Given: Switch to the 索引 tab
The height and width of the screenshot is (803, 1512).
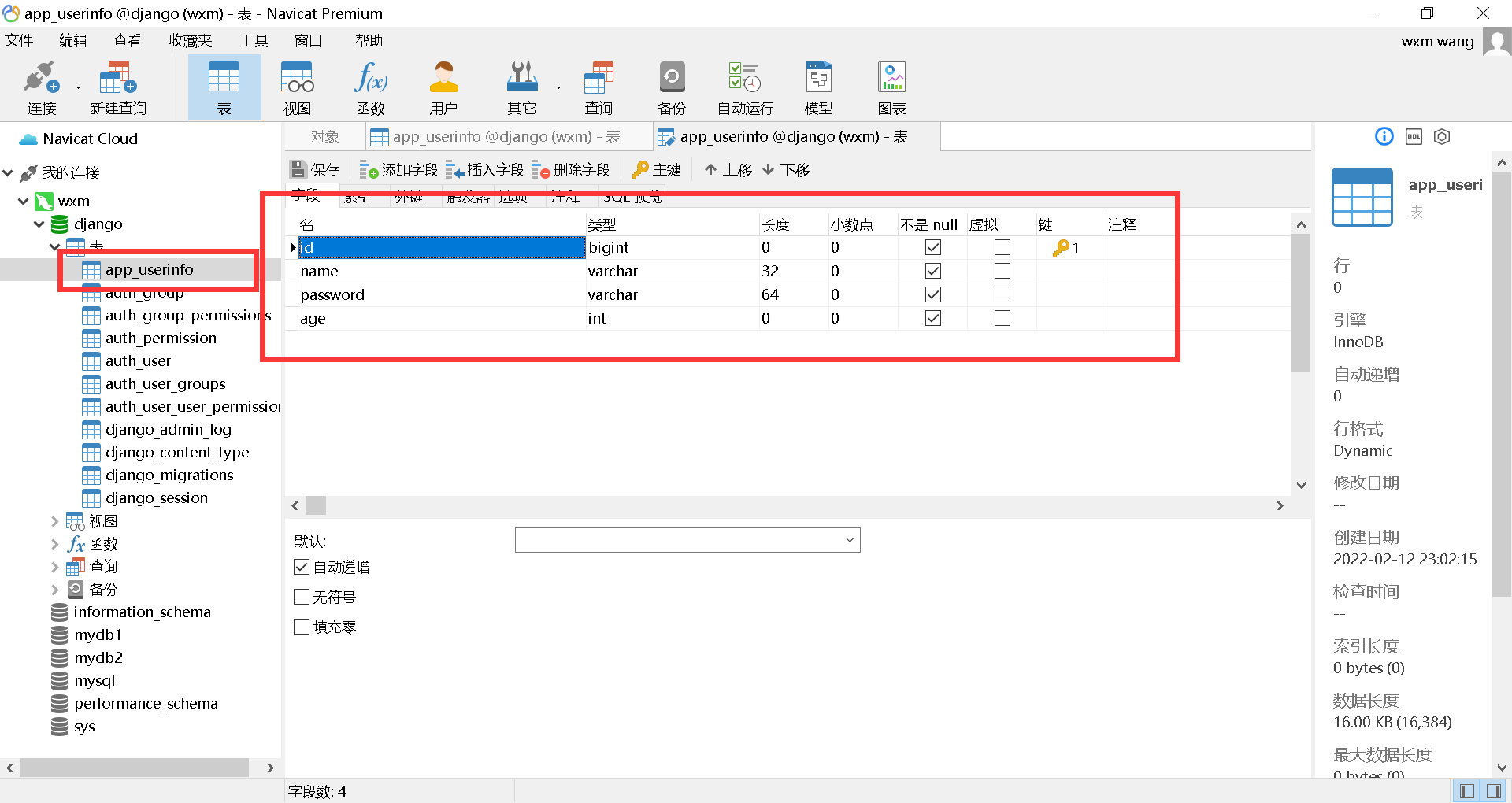Looking at the screenshot, I should [x=359, y=197].
